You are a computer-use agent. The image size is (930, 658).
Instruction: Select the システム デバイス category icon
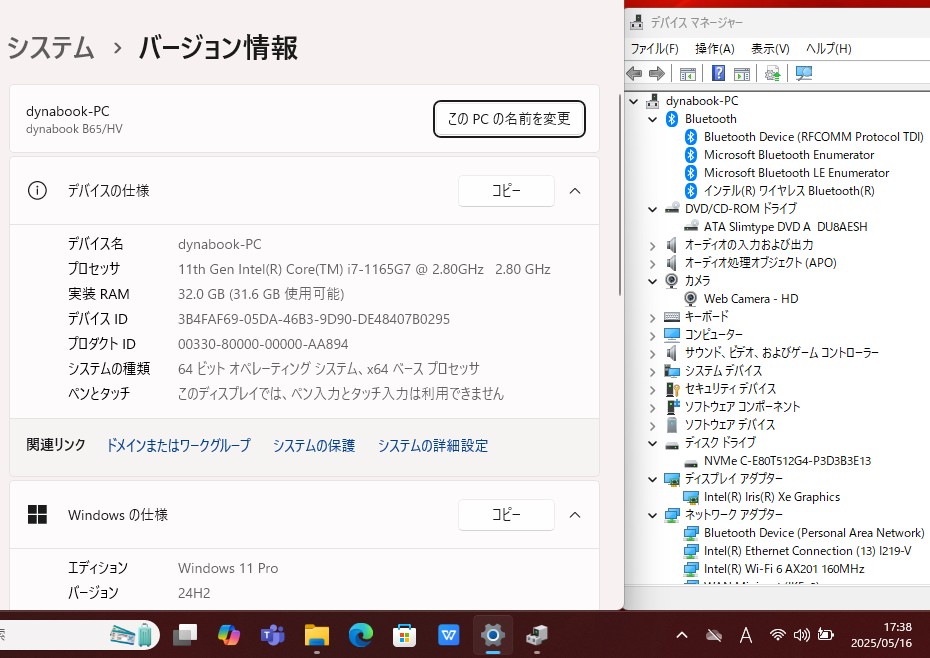click(672, 371)
